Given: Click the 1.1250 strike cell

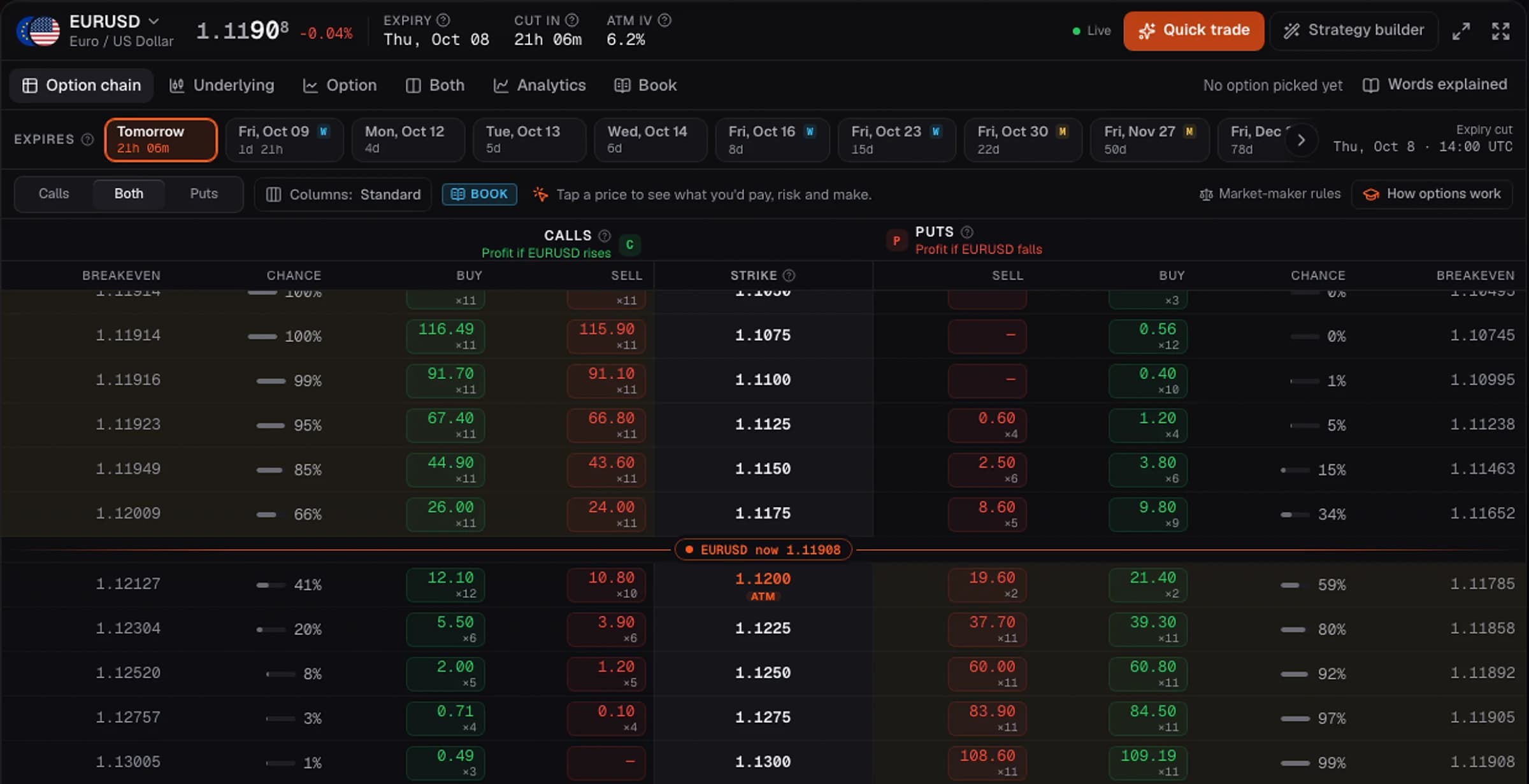Looking at the screenshot, I should pyautogui.click(x=763, y=673).
